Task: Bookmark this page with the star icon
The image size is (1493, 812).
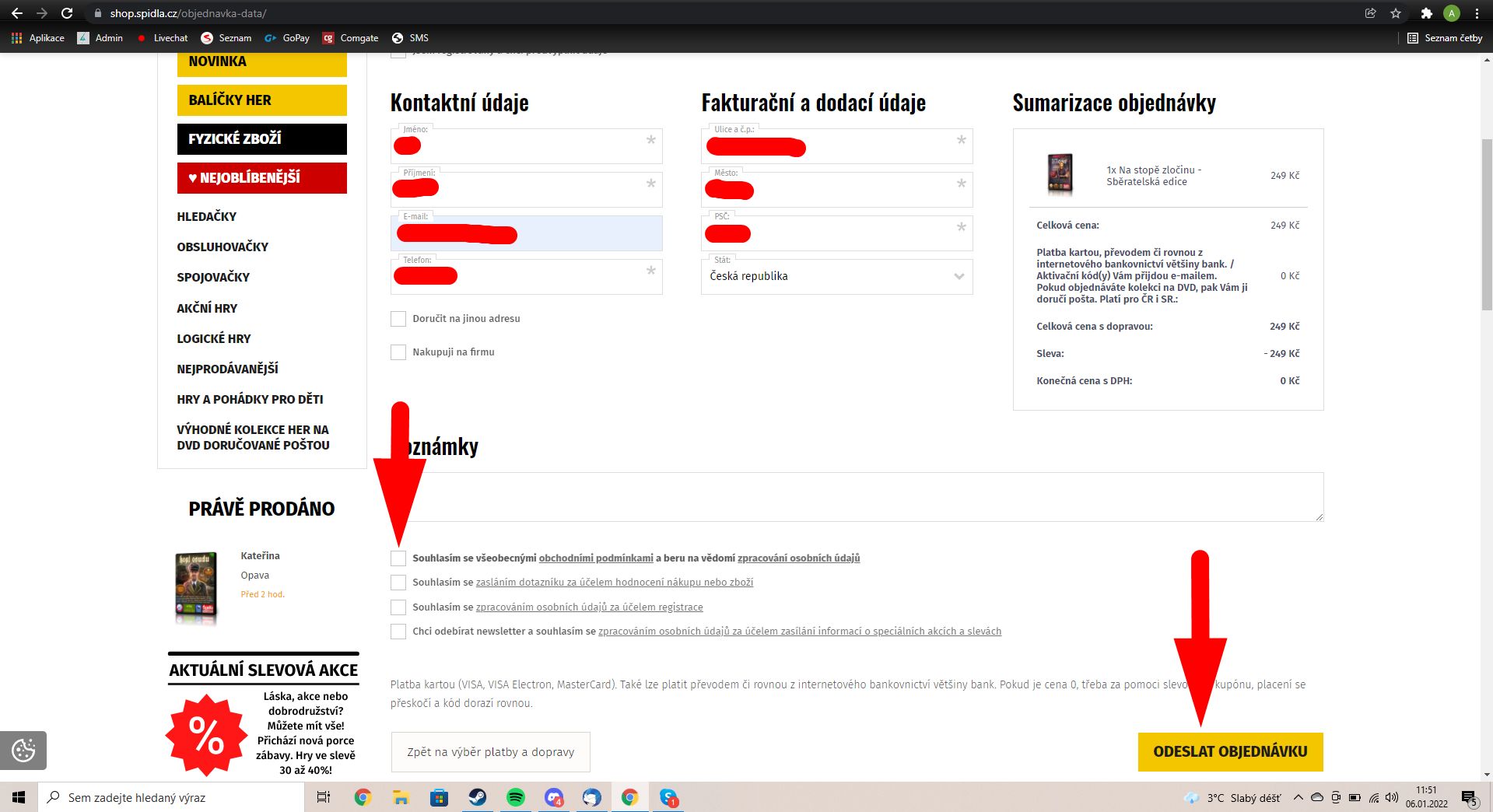Action: click(x=1396, y=13)
